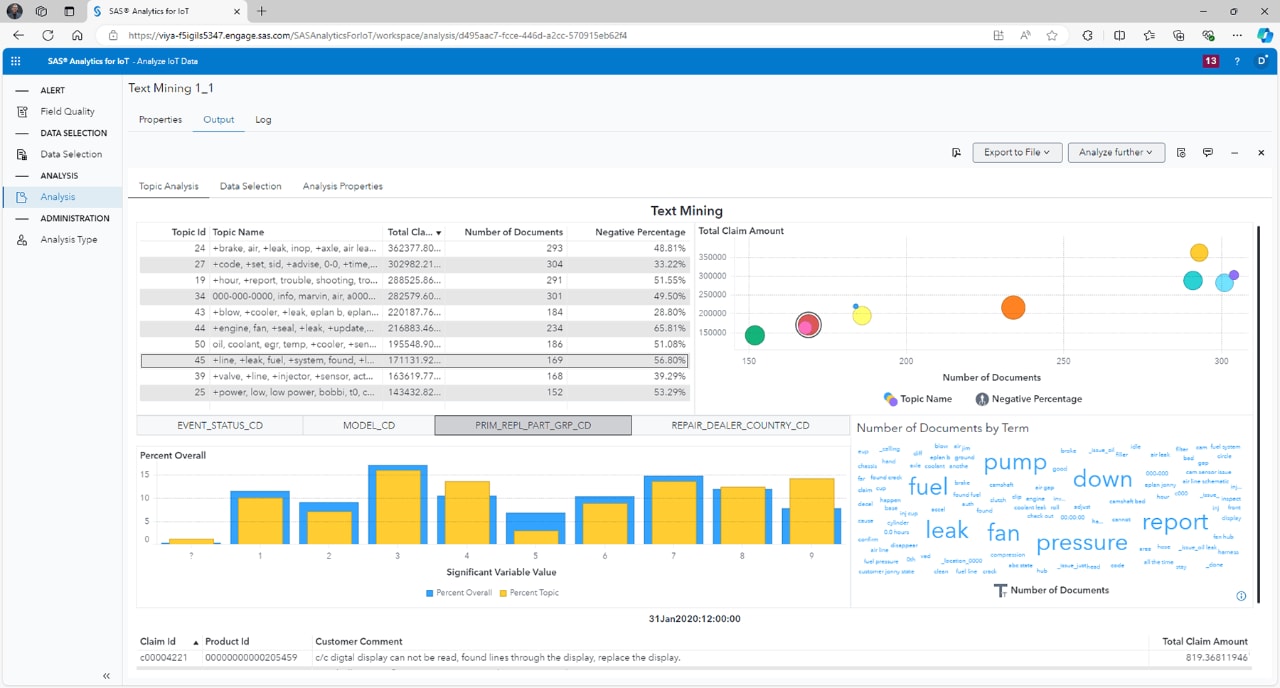
Task: Go back in the browser
Action: [18, 35]
